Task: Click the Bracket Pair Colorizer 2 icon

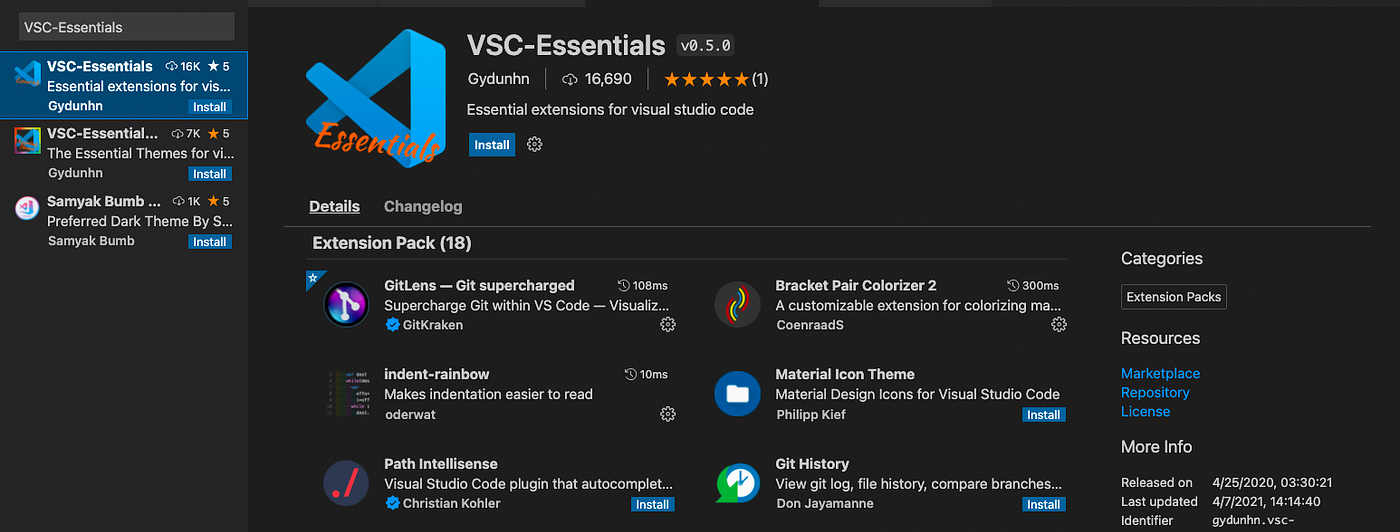Action: 738,304
